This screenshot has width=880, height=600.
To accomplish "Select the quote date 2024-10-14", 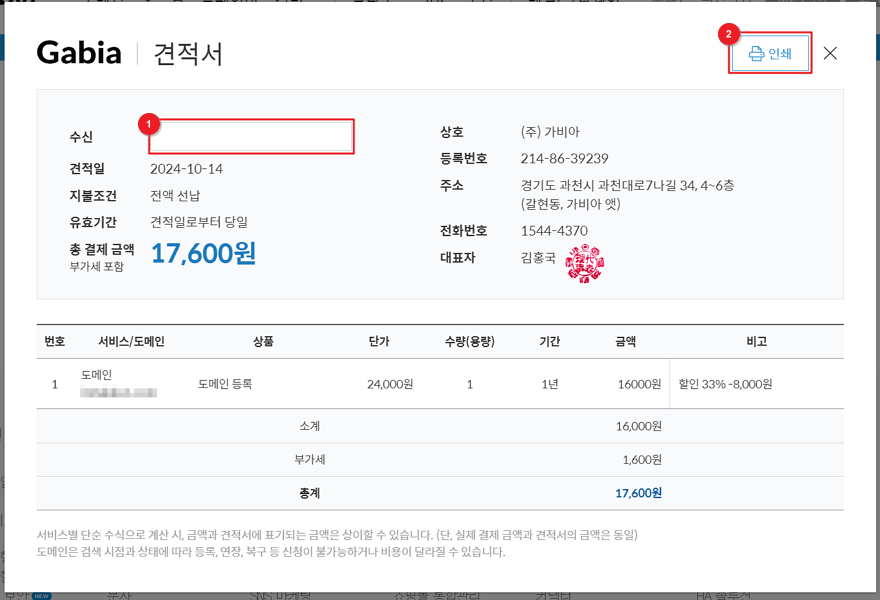I will [x=186, y=169].
